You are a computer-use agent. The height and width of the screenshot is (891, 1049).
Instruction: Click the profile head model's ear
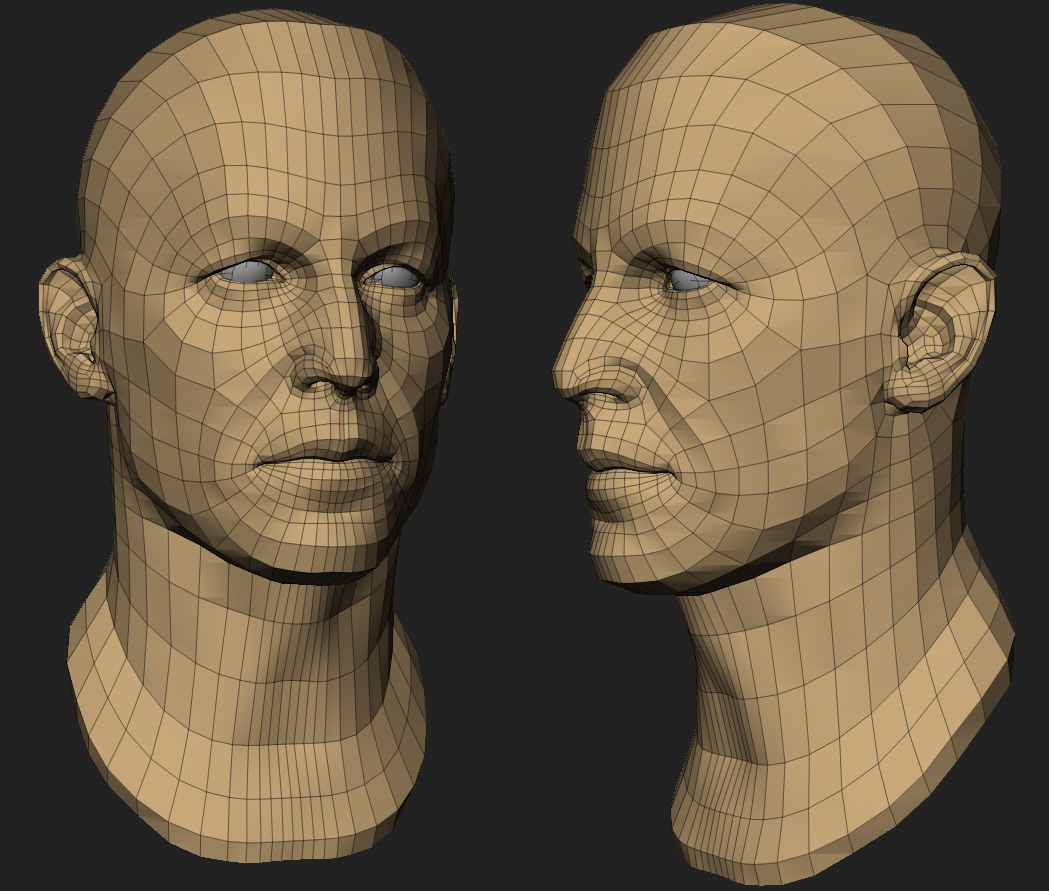point(939,334)
